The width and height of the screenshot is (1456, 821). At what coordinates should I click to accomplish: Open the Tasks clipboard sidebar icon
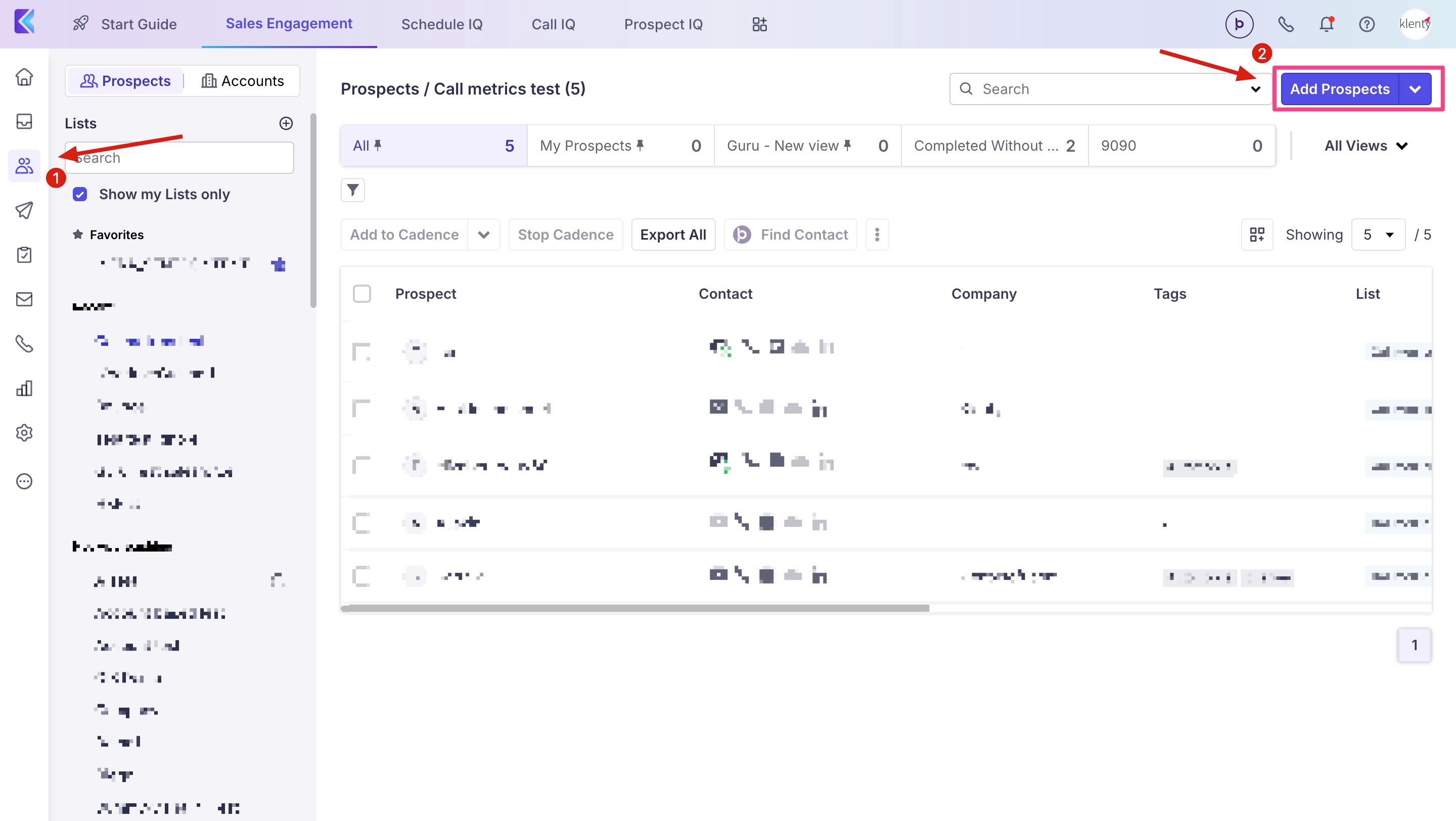click(24, 255)
